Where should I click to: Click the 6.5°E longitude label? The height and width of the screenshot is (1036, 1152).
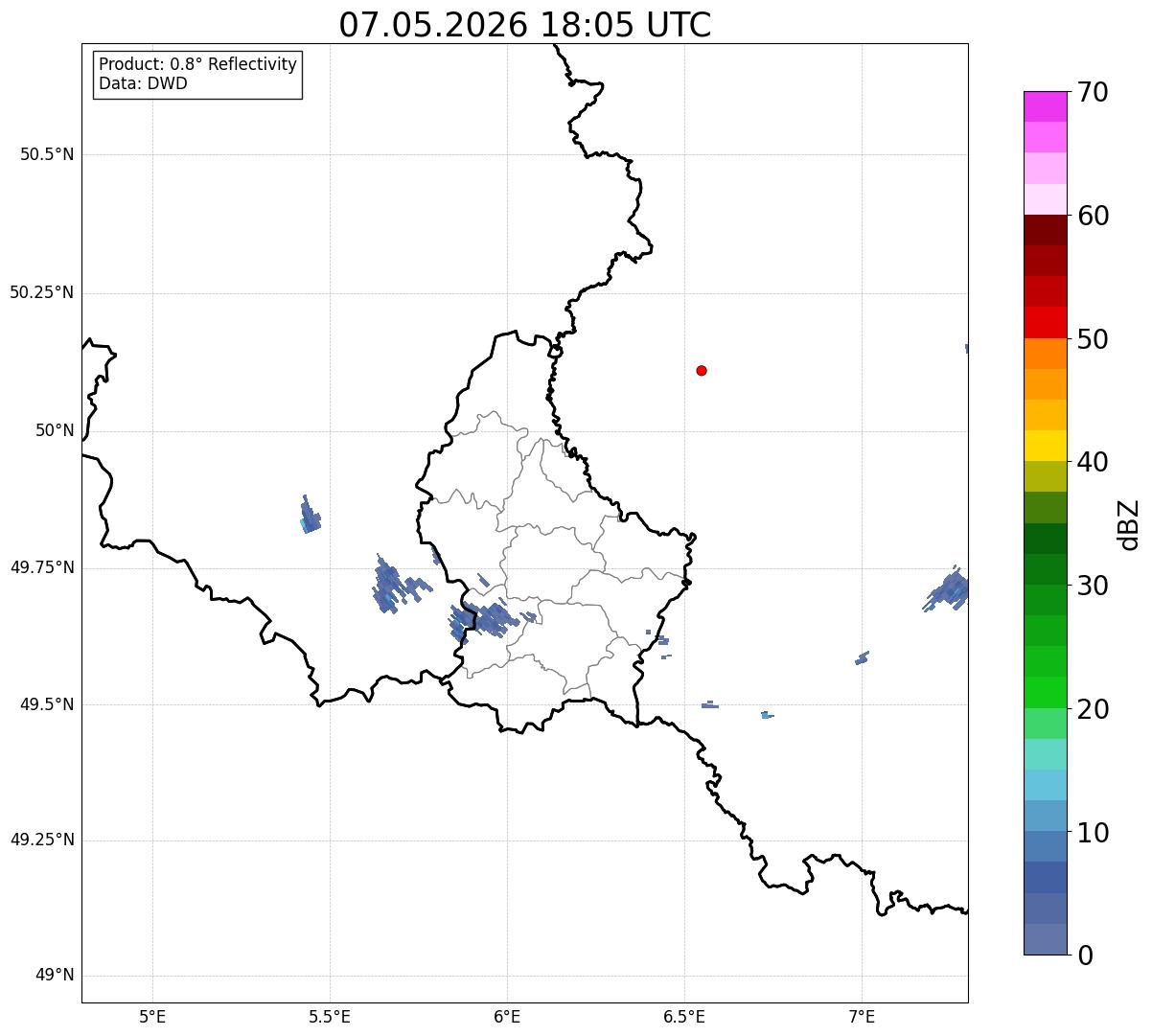(684, 1016)
